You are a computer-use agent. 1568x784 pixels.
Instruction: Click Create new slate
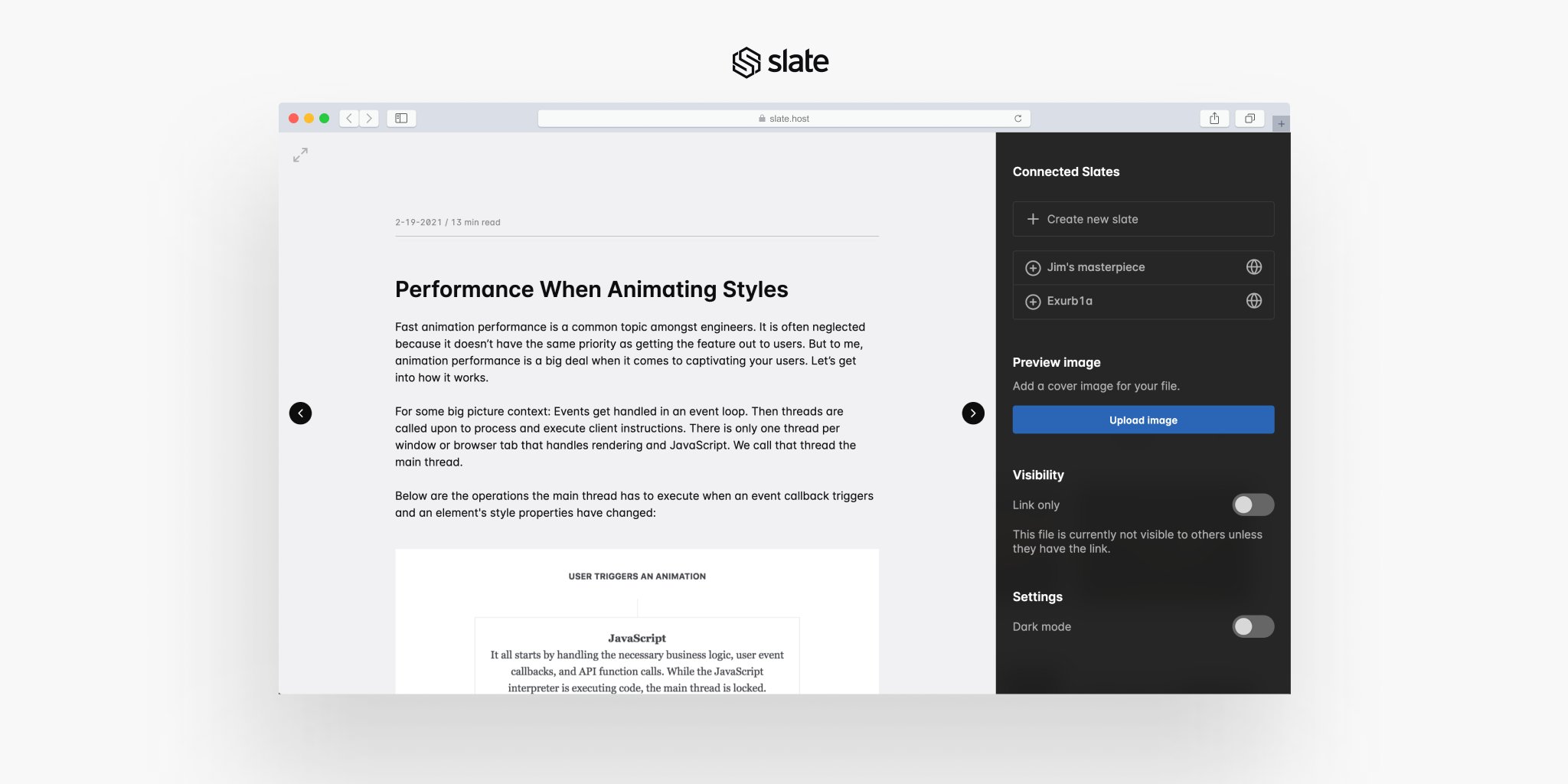(x=1143, y=219)
